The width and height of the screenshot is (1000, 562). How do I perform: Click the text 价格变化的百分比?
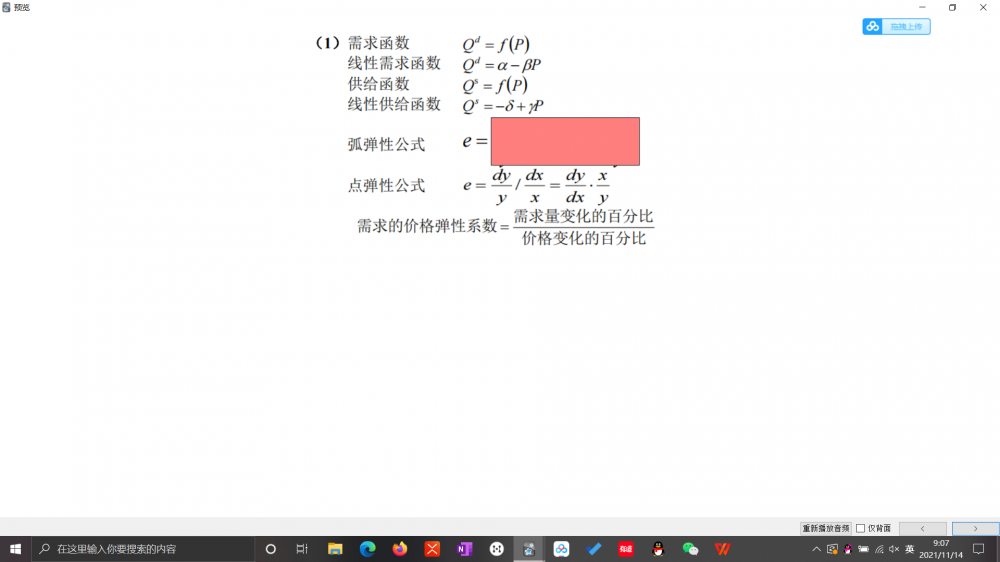(x=584, y=238)
